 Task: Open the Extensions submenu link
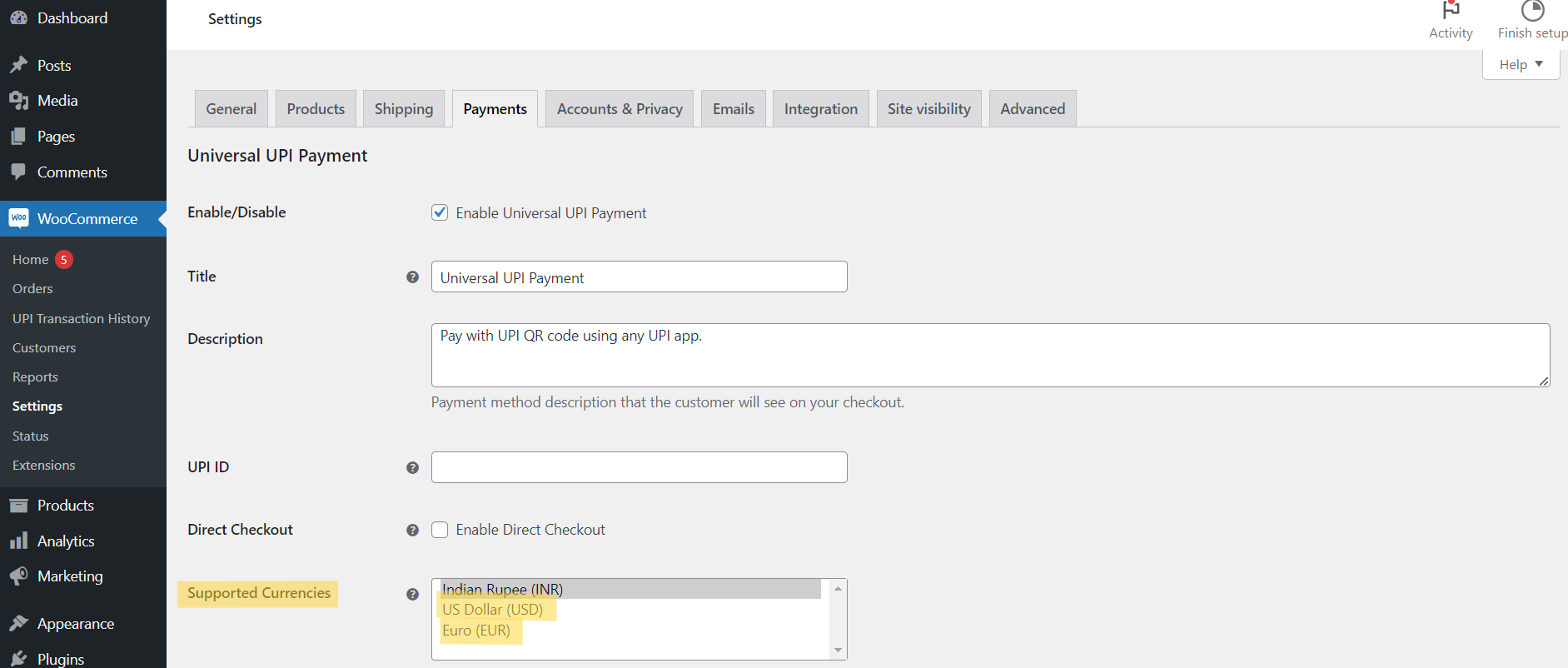click(44, 466)
